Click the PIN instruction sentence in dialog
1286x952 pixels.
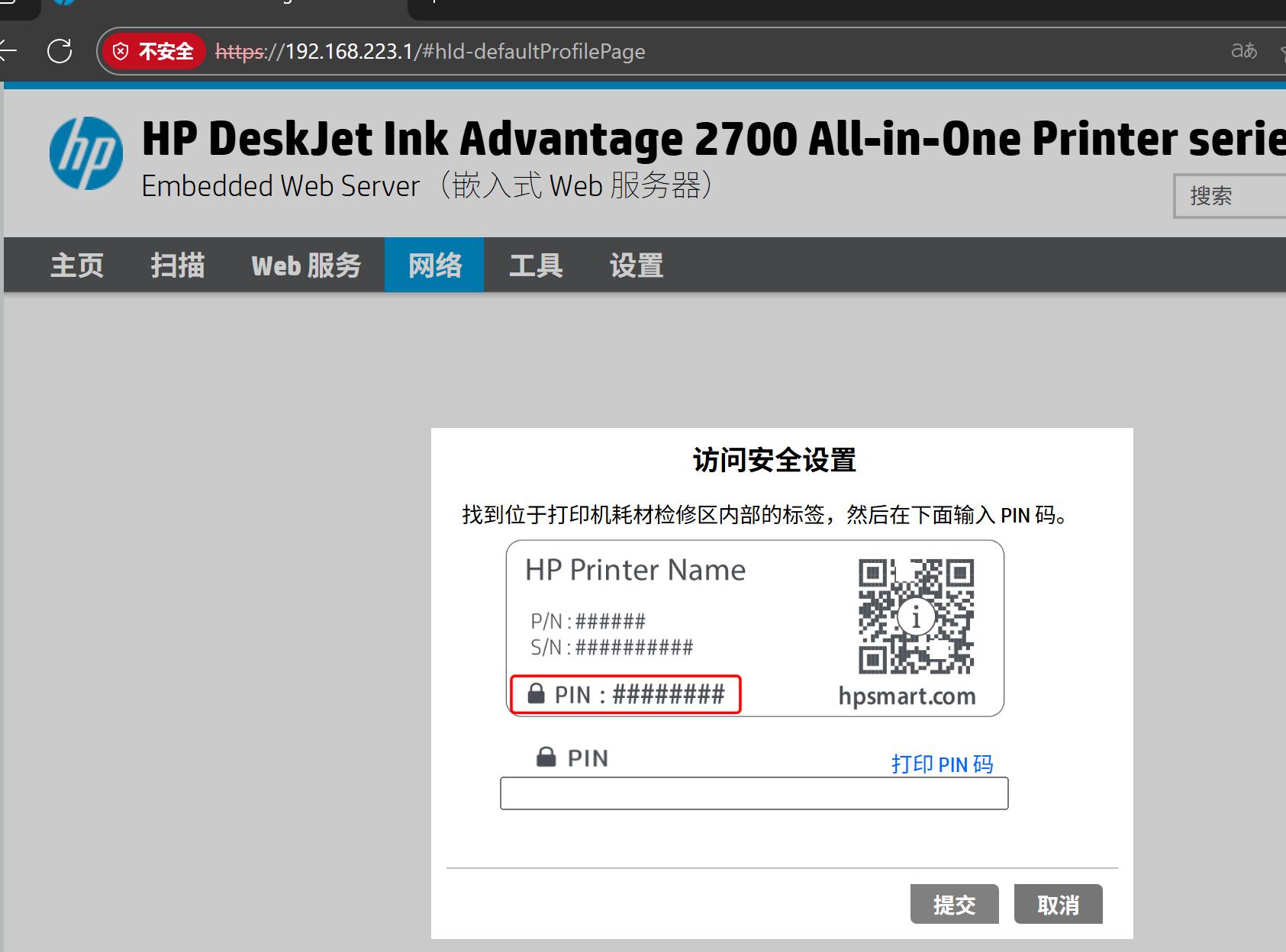[765, 515]
